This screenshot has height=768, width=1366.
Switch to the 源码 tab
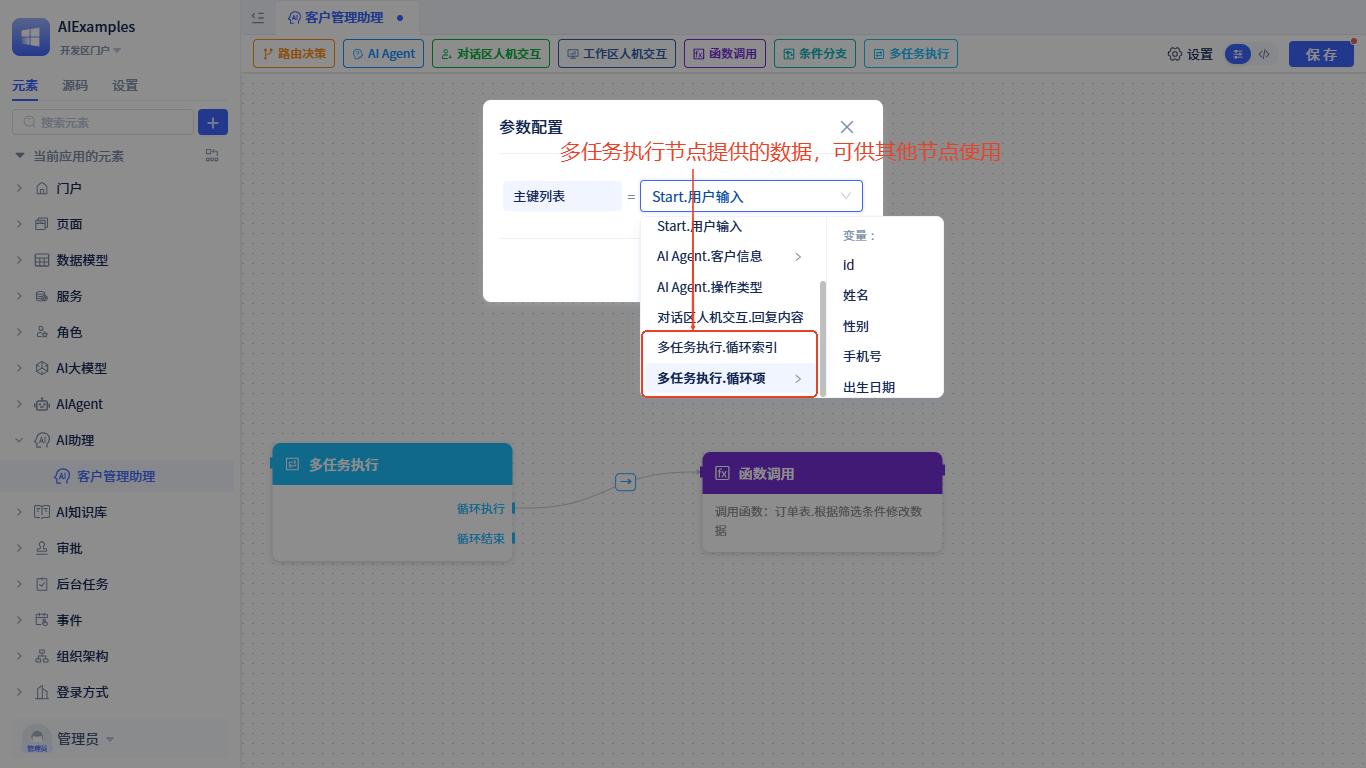(75, 86)
